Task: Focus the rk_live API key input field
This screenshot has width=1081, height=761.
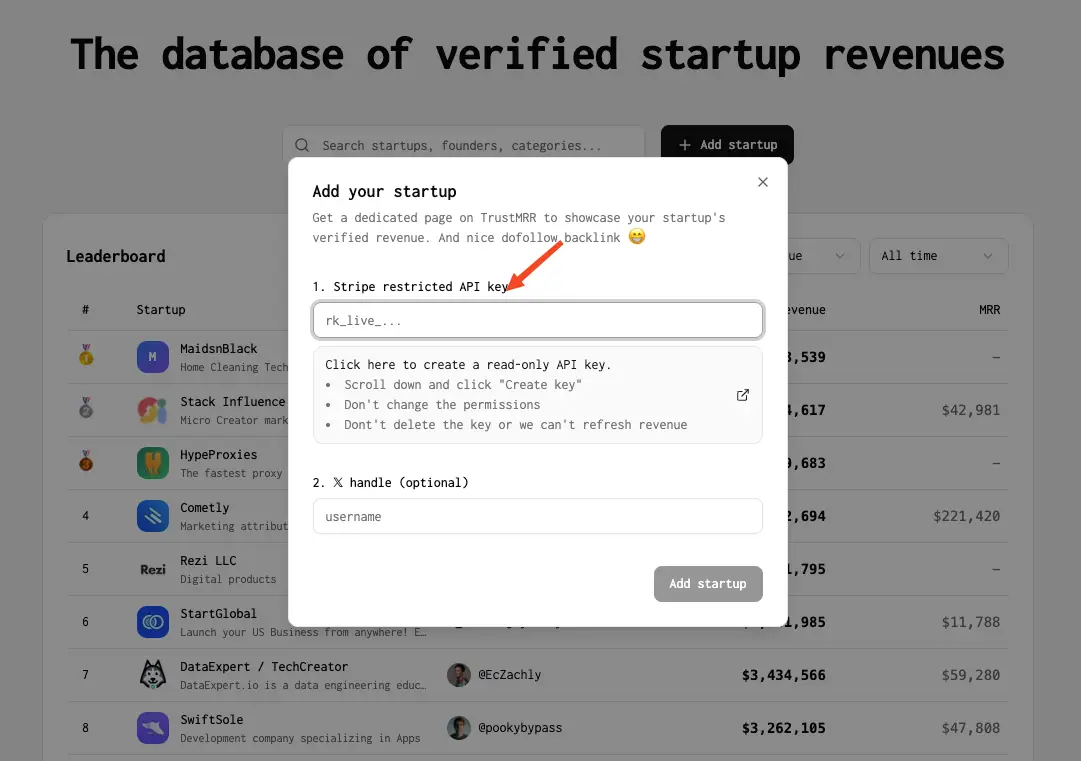Action: 537,320
